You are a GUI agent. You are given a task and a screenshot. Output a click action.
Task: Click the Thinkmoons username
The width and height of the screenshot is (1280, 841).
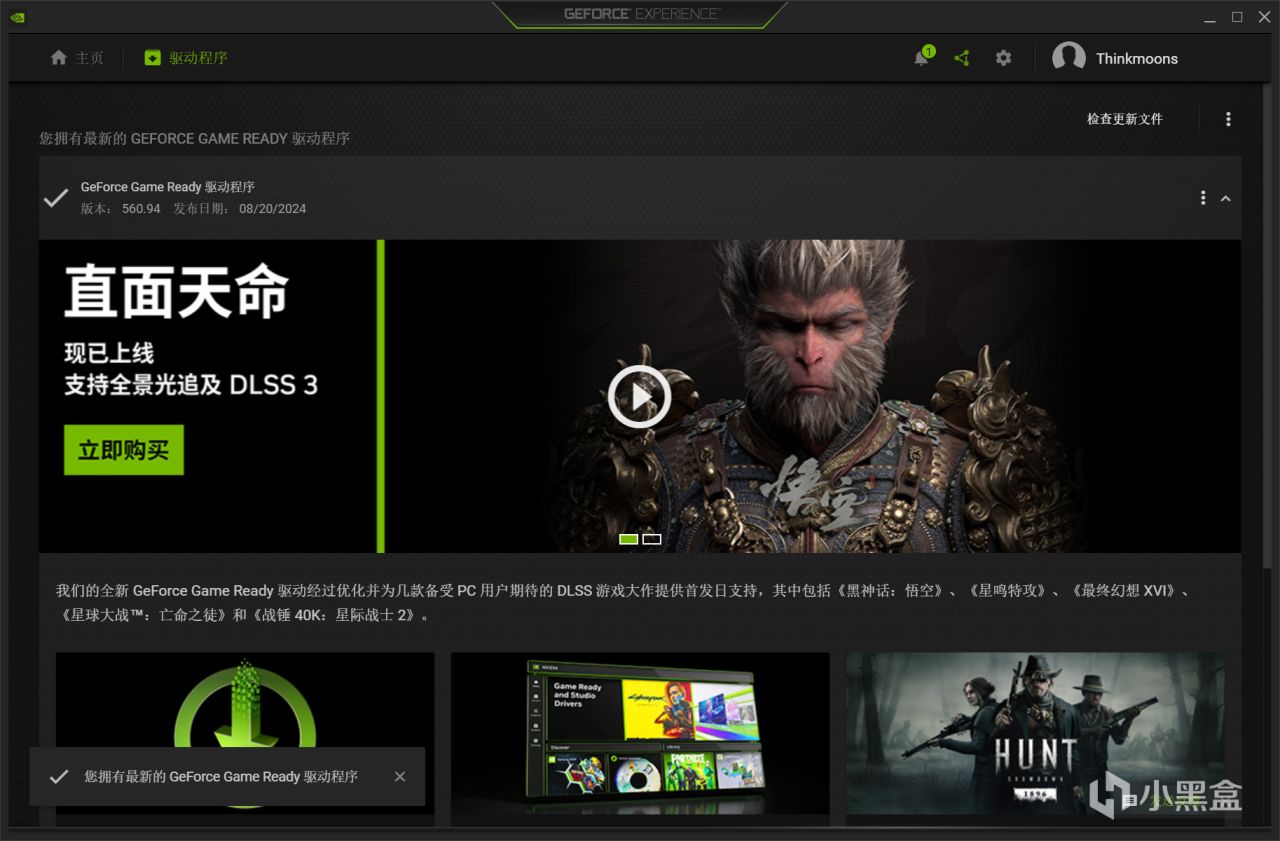(x=1137, y=59)
